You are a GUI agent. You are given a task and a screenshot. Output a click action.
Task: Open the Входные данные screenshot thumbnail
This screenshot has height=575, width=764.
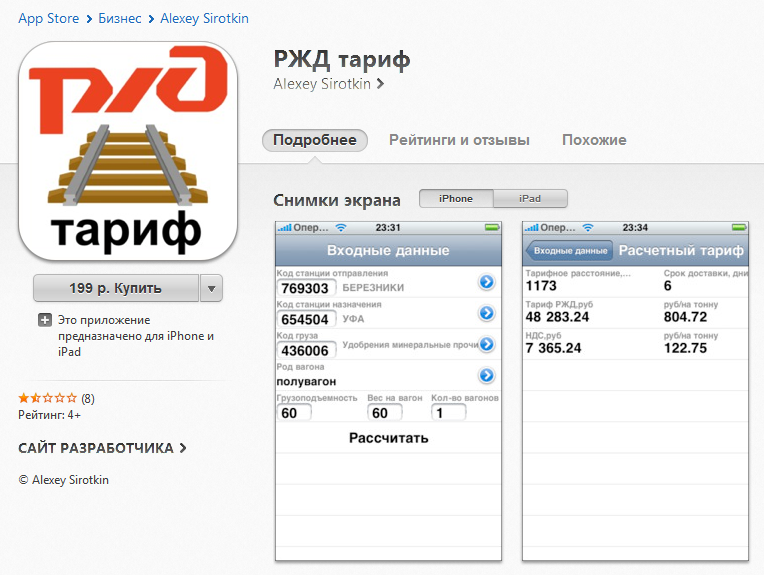point(388,391)
